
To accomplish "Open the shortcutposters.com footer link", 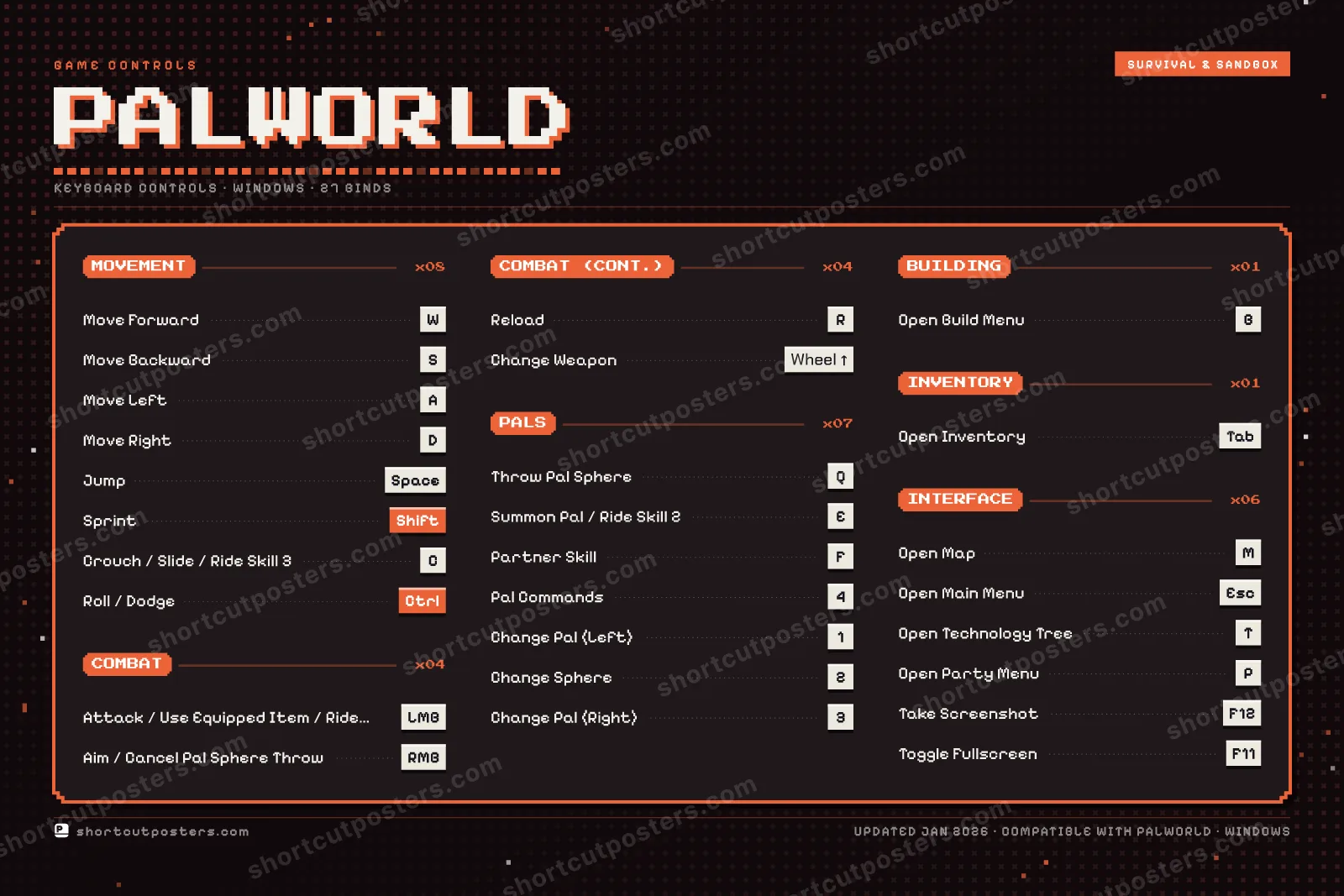I will tap(162, 831).
